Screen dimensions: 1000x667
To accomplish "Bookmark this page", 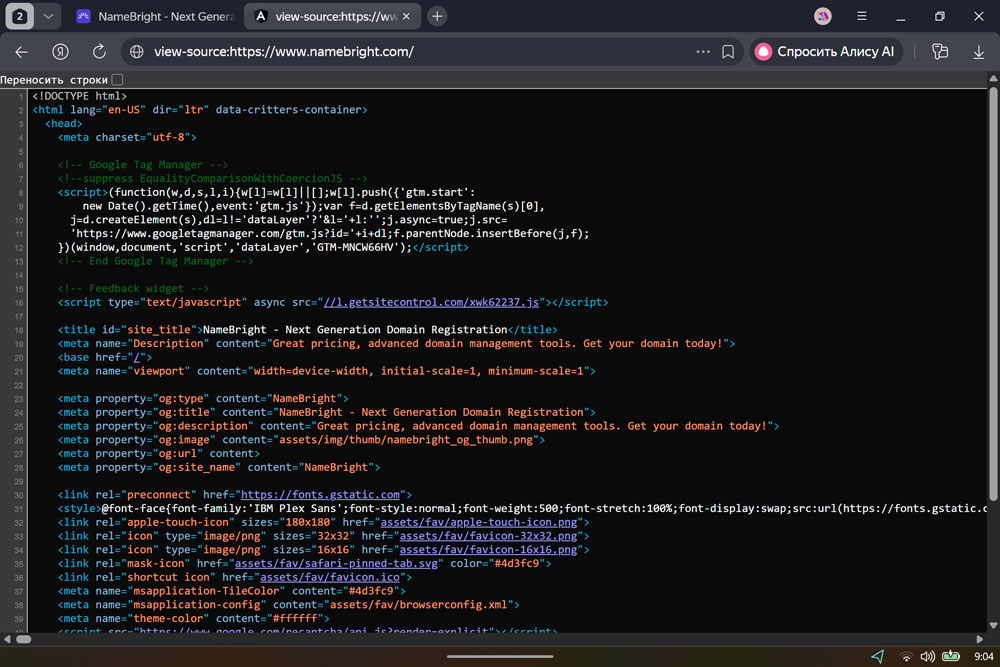I will click(x=728, y=52).
